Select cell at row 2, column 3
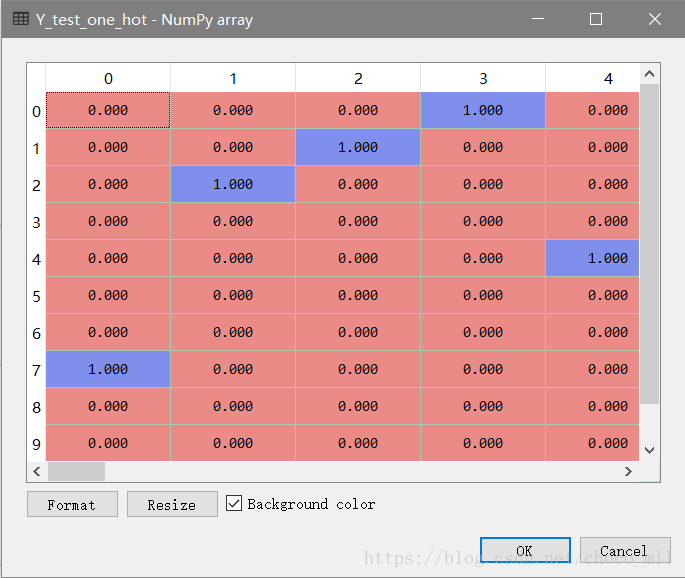This screenshot has width=685, height=578. point(483,184)
